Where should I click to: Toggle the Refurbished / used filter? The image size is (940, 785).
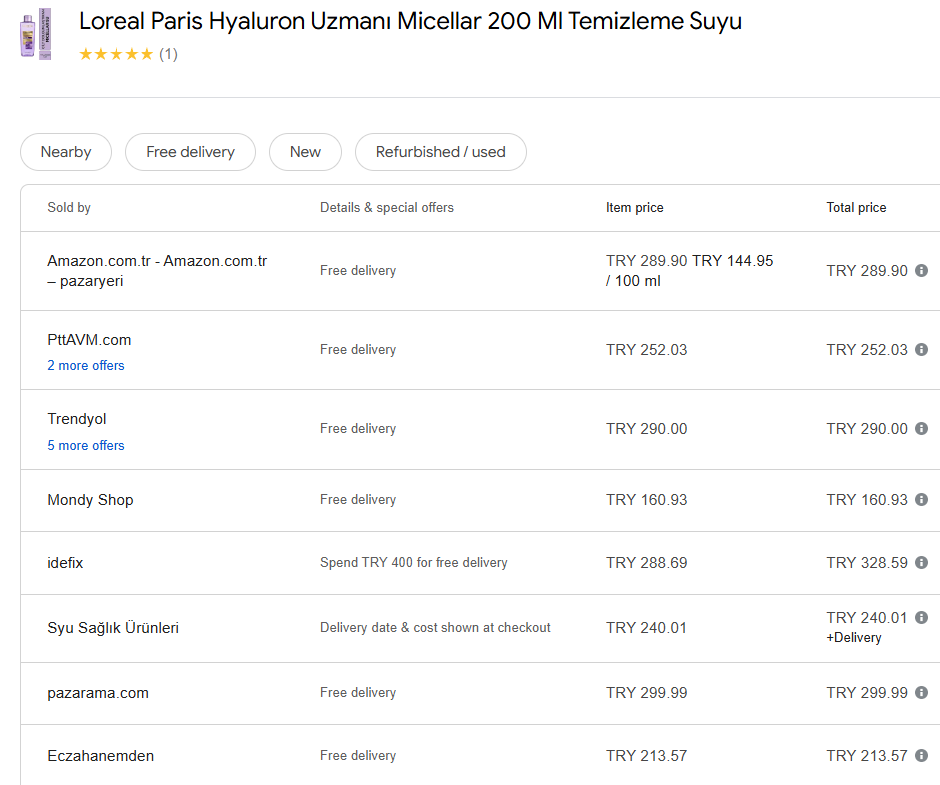pyautogui.click(x=441, y=152)
